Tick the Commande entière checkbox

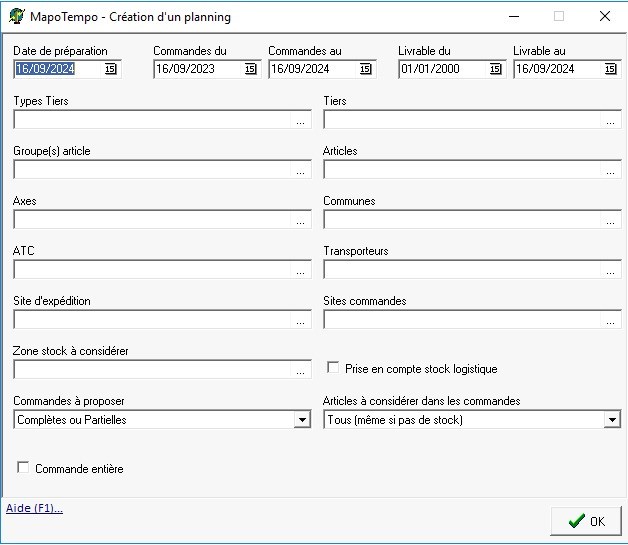[23, 468]
